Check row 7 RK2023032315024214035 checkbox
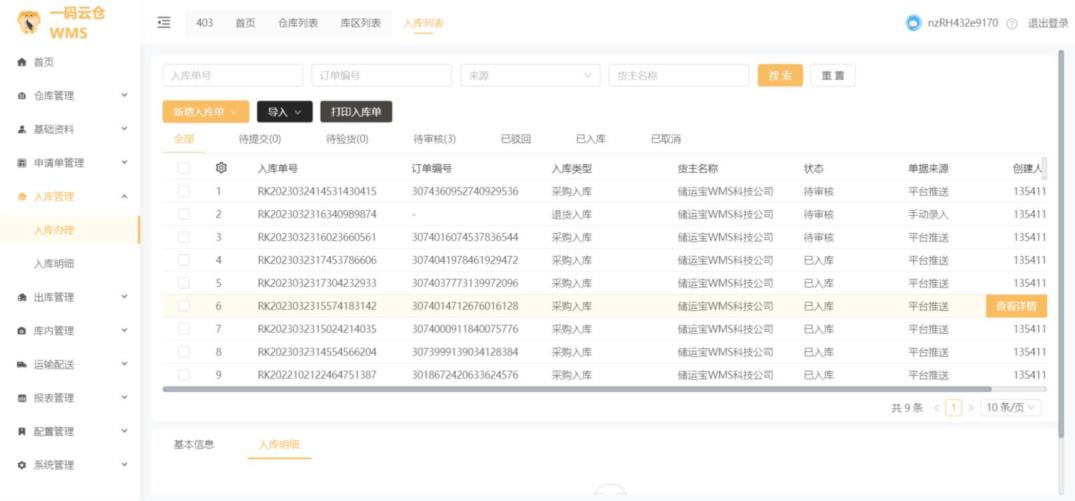This screenshot has width=1075, height=501. 183,329
